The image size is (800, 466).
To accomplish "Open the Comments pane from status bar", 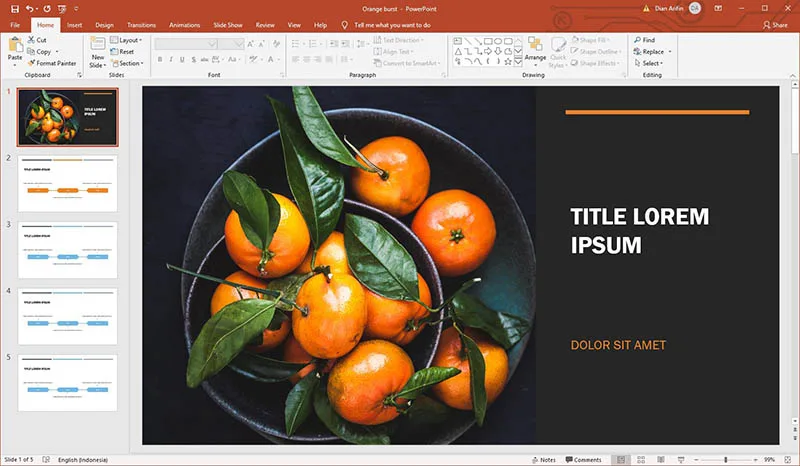I will click(583, 460).
